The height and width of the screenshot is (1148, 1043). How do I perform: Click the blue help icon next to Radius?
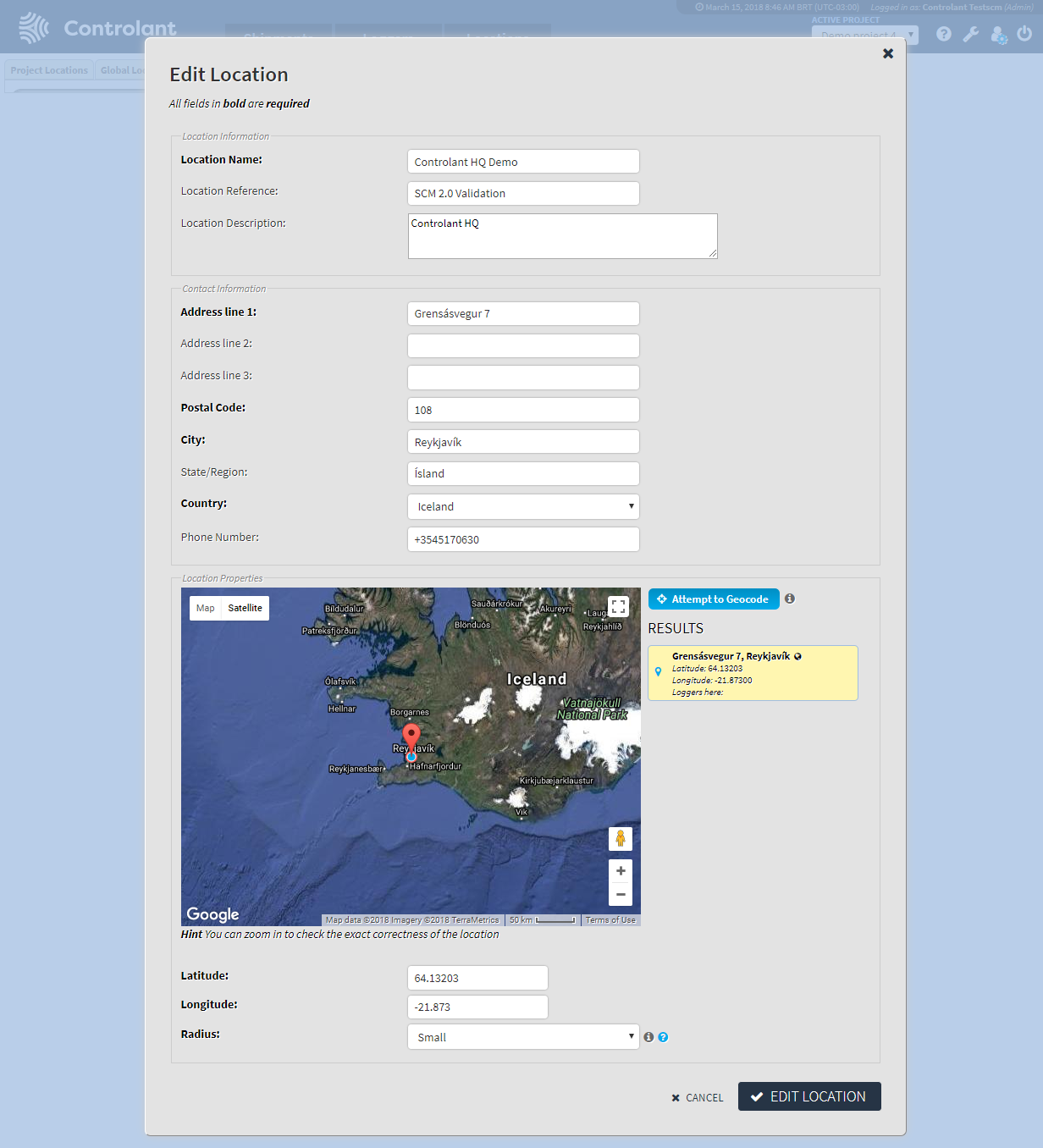click(x=663, y=1037)
